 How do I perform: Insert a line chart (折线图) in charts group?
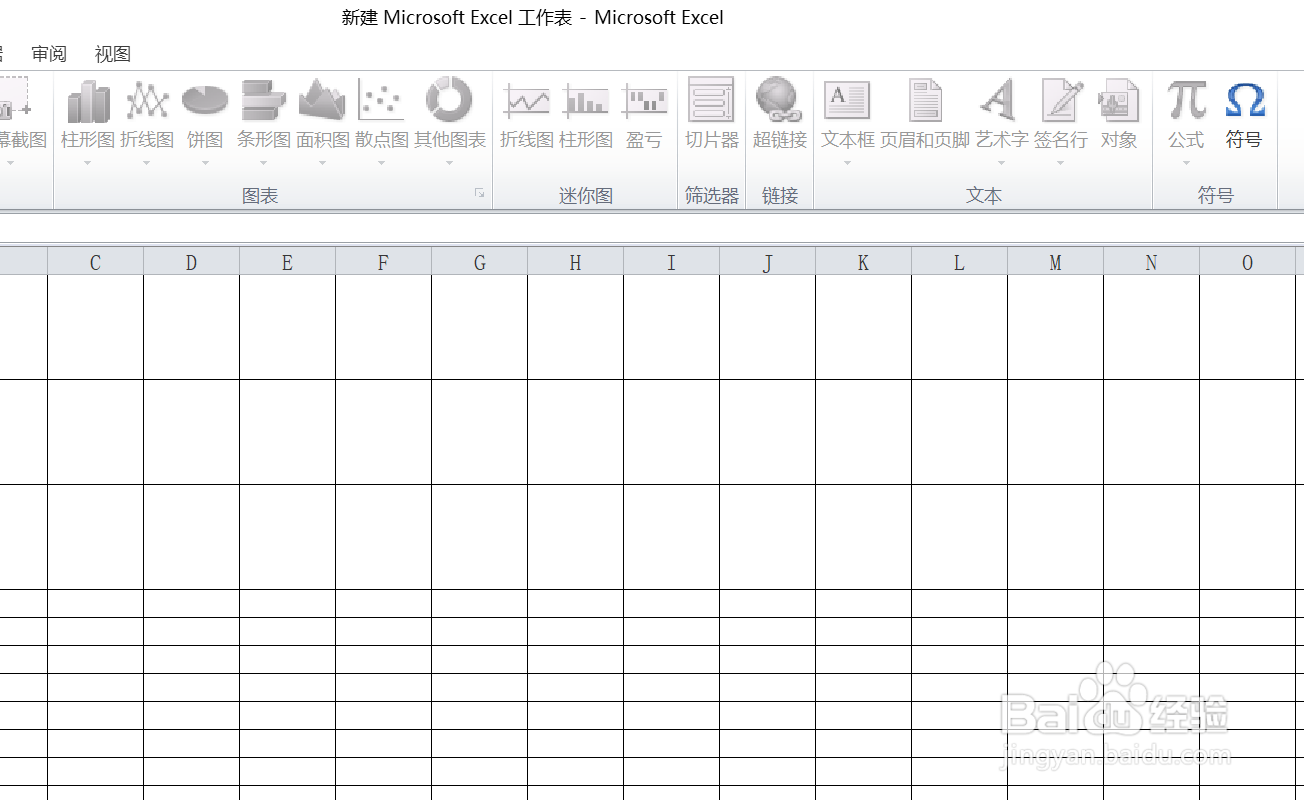pyautogui.click(x=147, y=115)
